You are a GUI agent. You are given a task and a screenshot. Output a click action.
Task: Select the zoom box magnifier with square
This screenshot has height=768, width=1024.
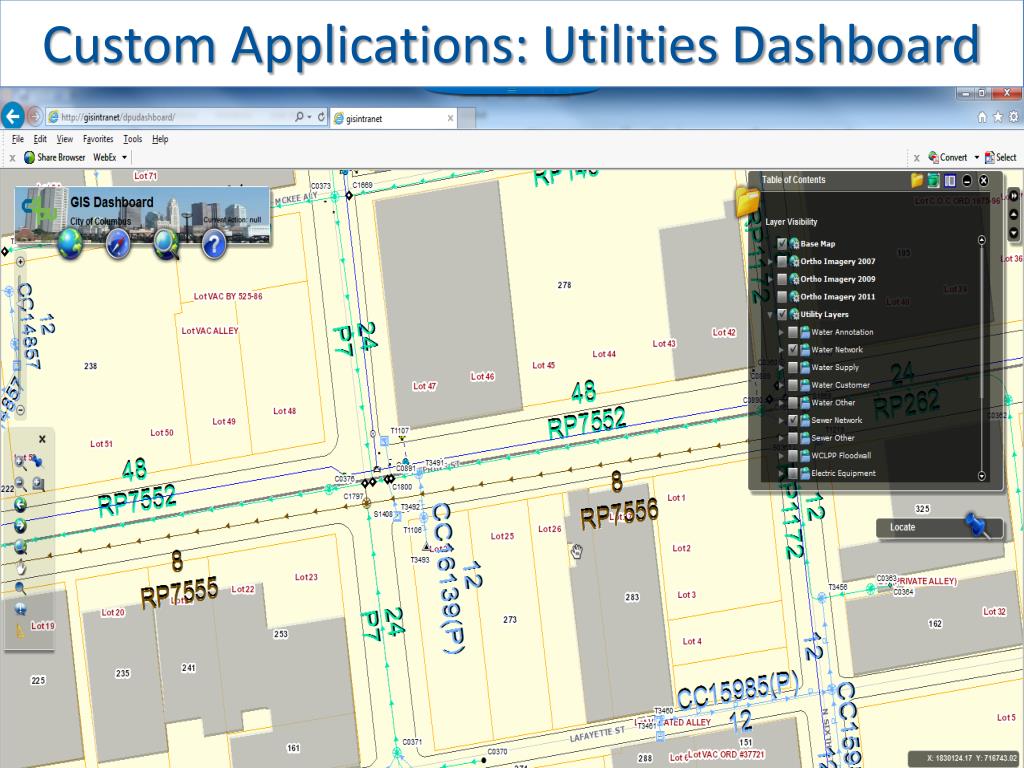(39, 484)
